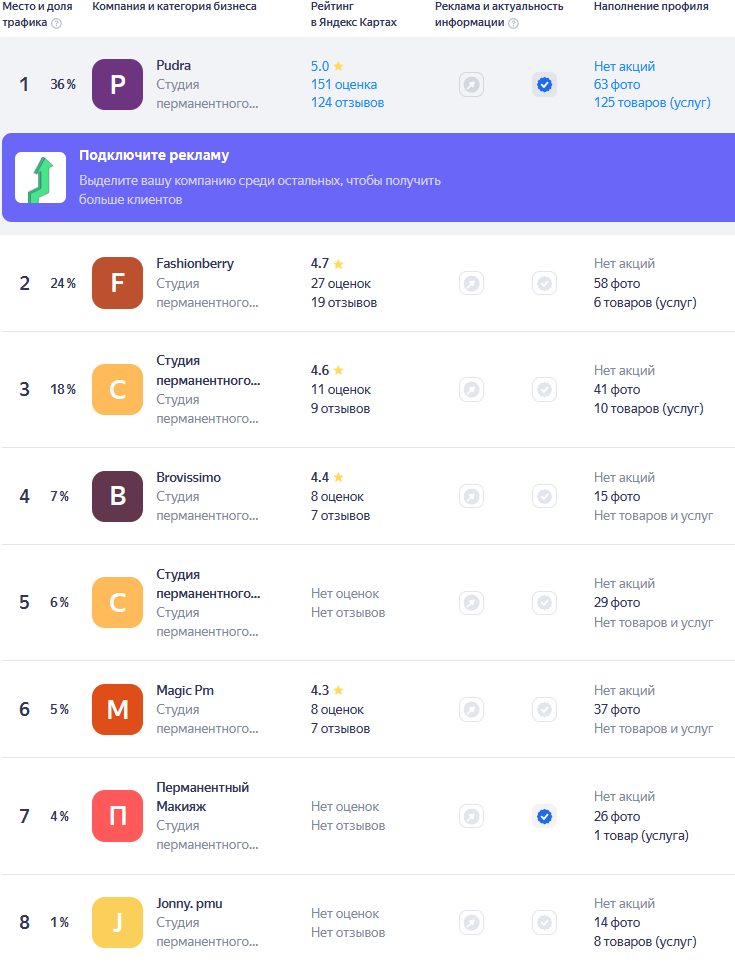Click the '11 оценок' text
Screen dimensions: 735x965
(x=341, y=390)
